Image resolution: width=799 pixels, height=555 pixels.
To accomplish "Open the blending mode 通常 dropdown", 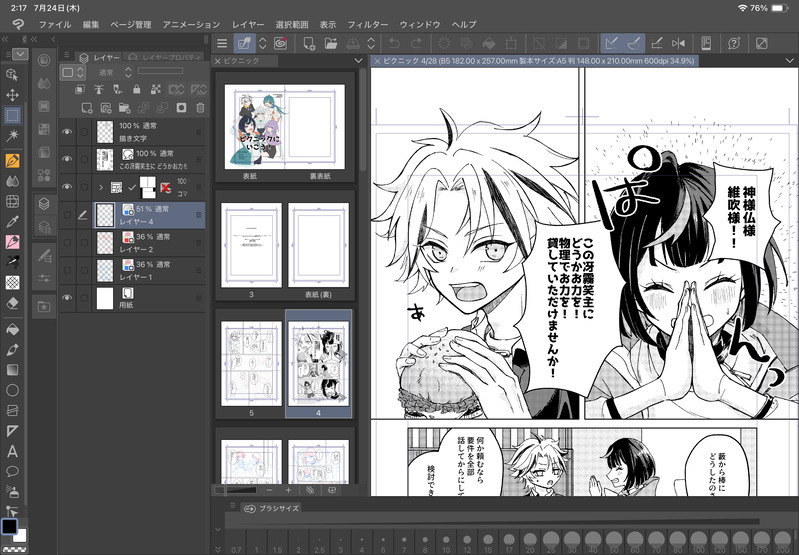I will [x=116, y=72].
